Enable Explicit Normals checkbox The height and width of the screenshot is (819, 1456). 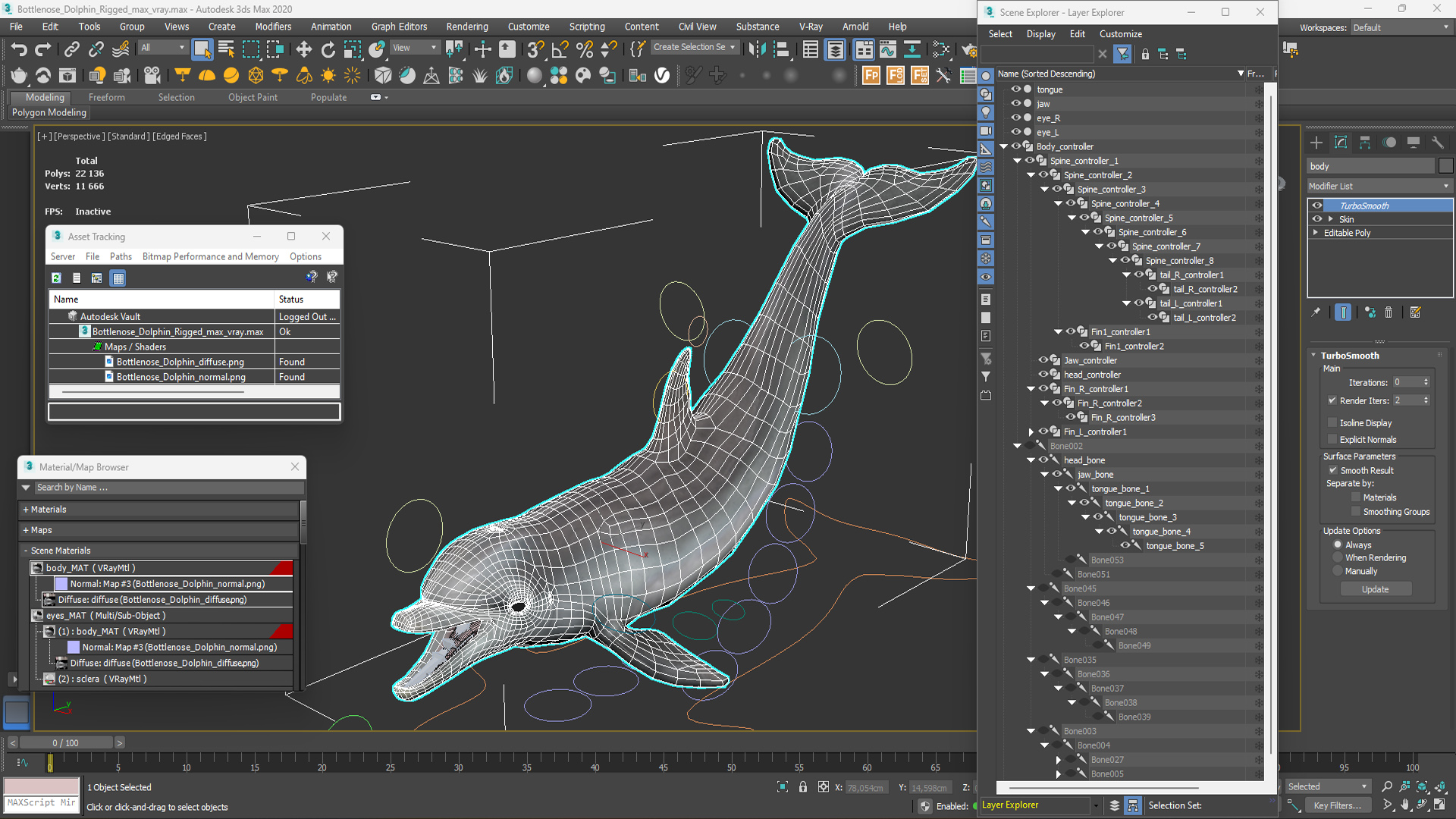coord(1332,439)
